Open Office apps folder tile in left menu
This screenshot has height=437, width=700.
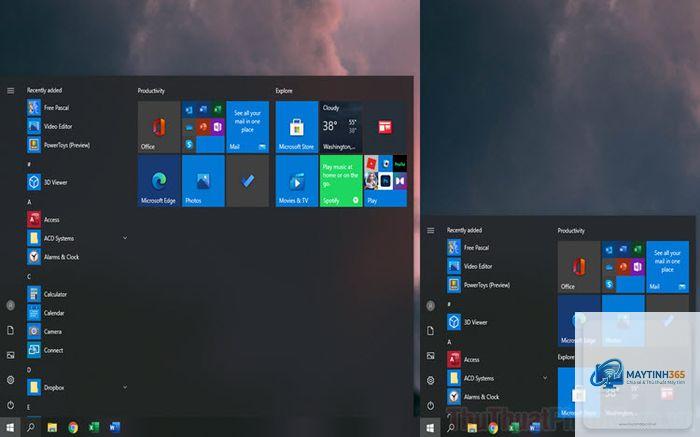(203, 127)
